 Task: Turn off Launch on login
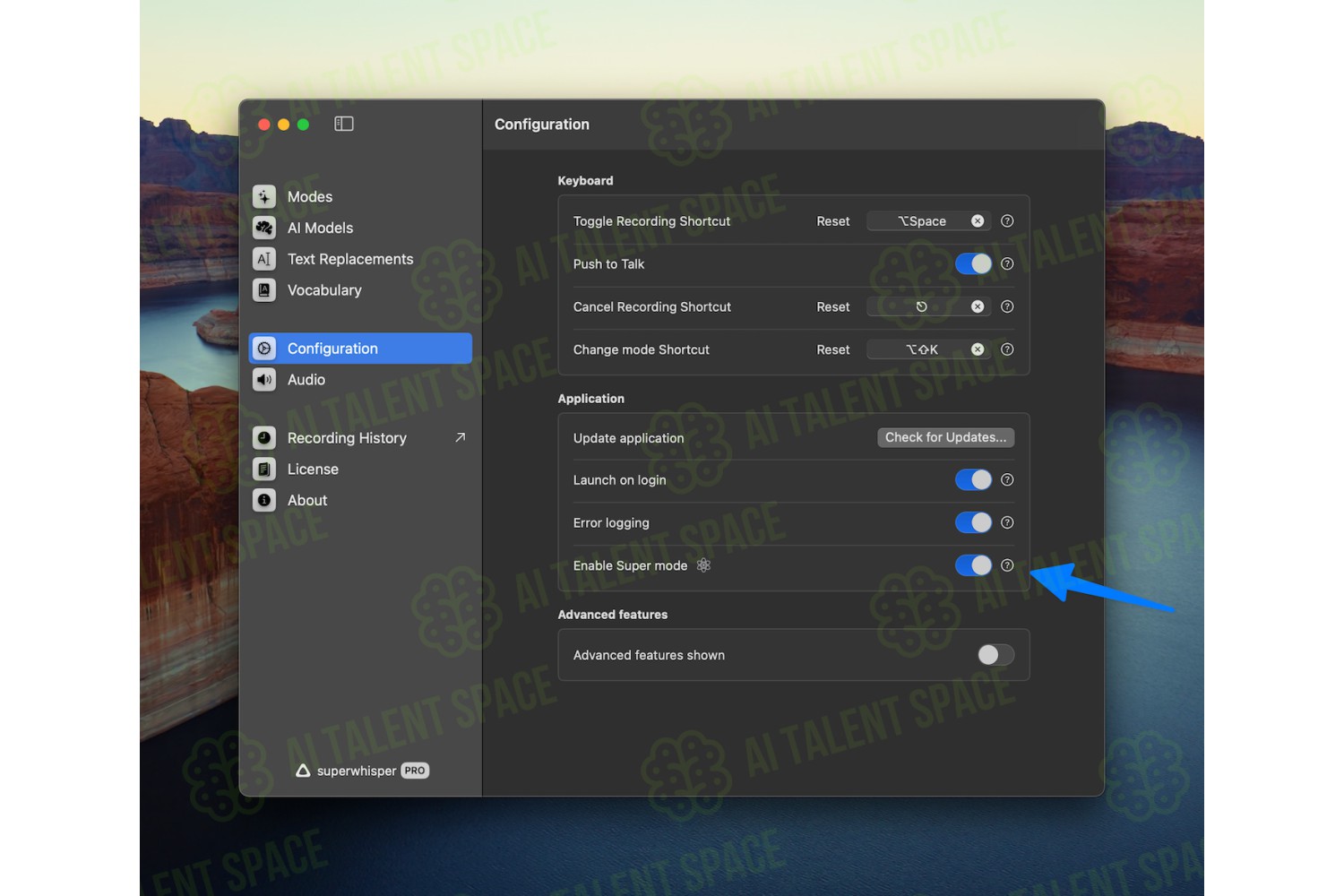(x=974, y=480)
